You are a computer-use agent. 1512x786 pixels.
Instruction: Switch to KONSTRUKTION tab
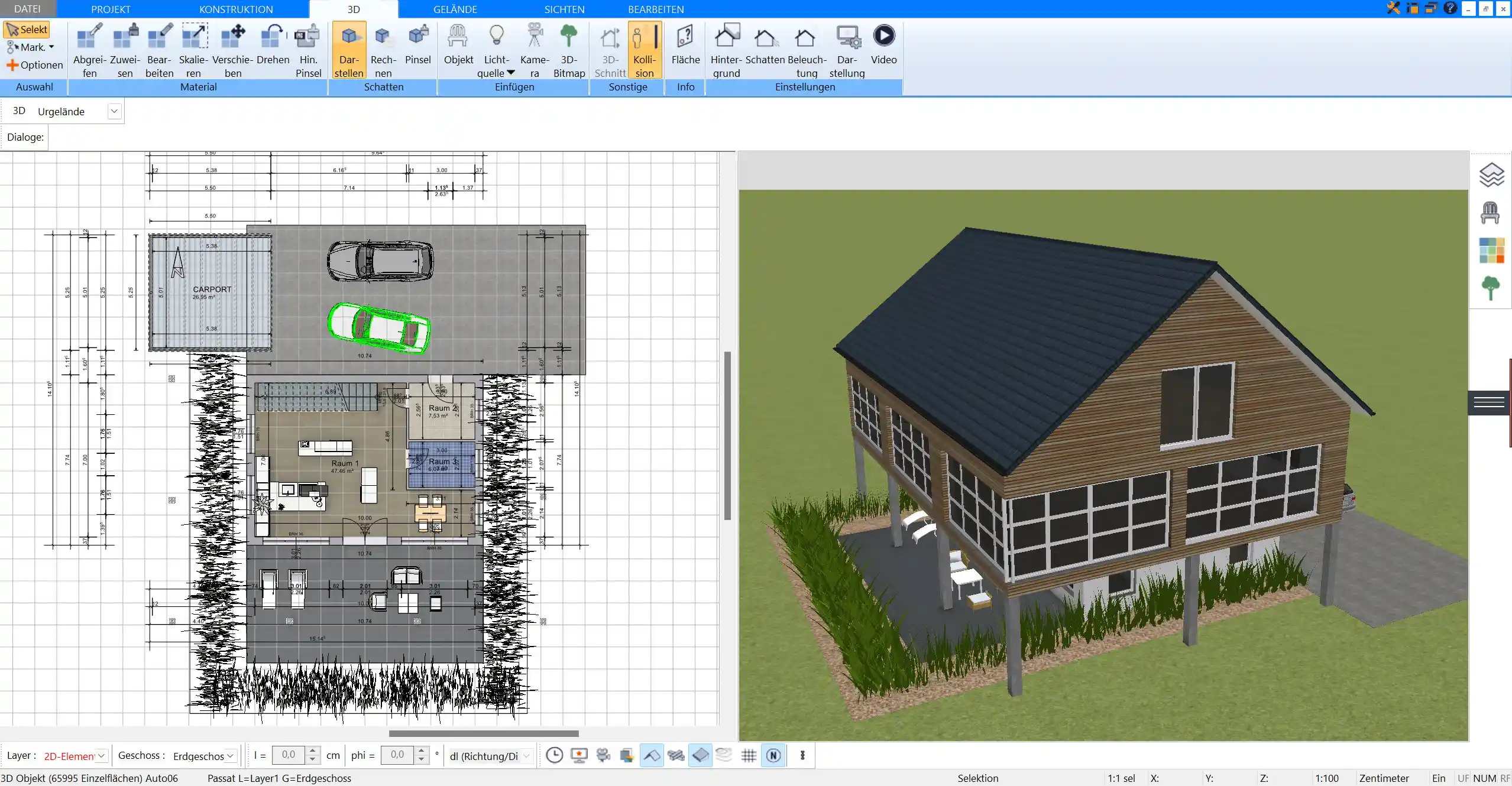236,9
